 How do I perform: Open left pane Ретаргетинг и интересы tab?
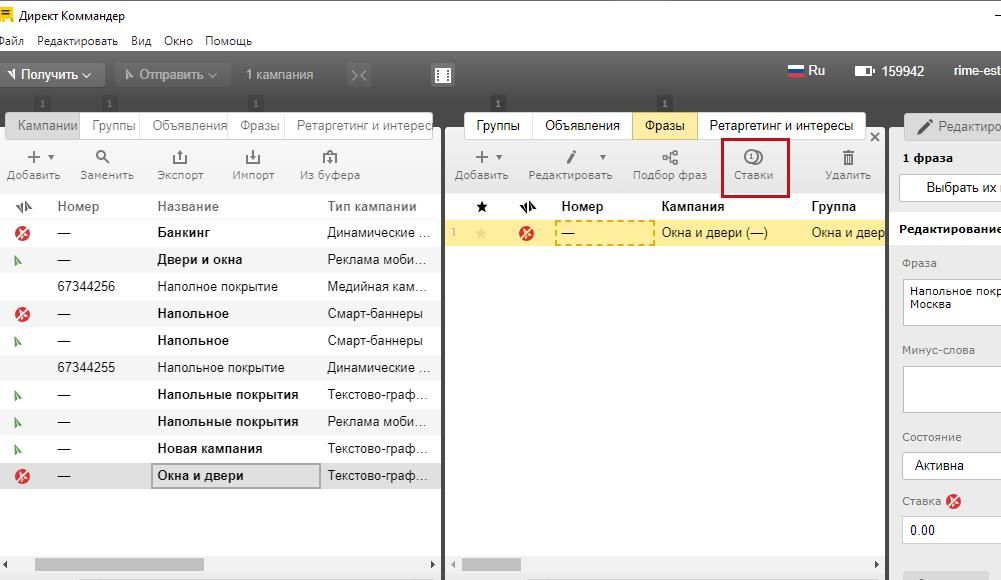pyautogui.click(x=359, y=126)
